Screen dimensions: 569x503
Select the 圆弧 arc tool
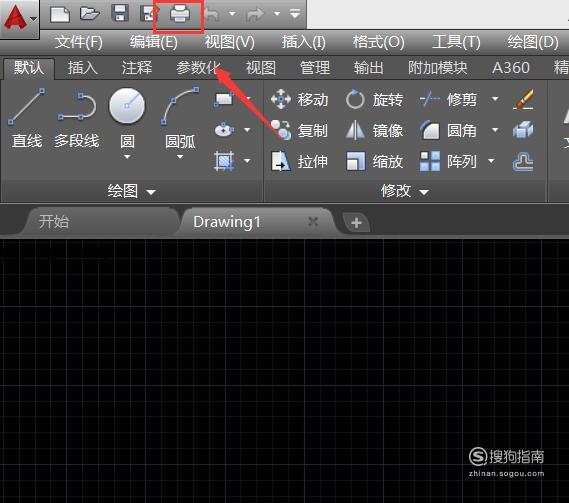[x=180, y=118]
